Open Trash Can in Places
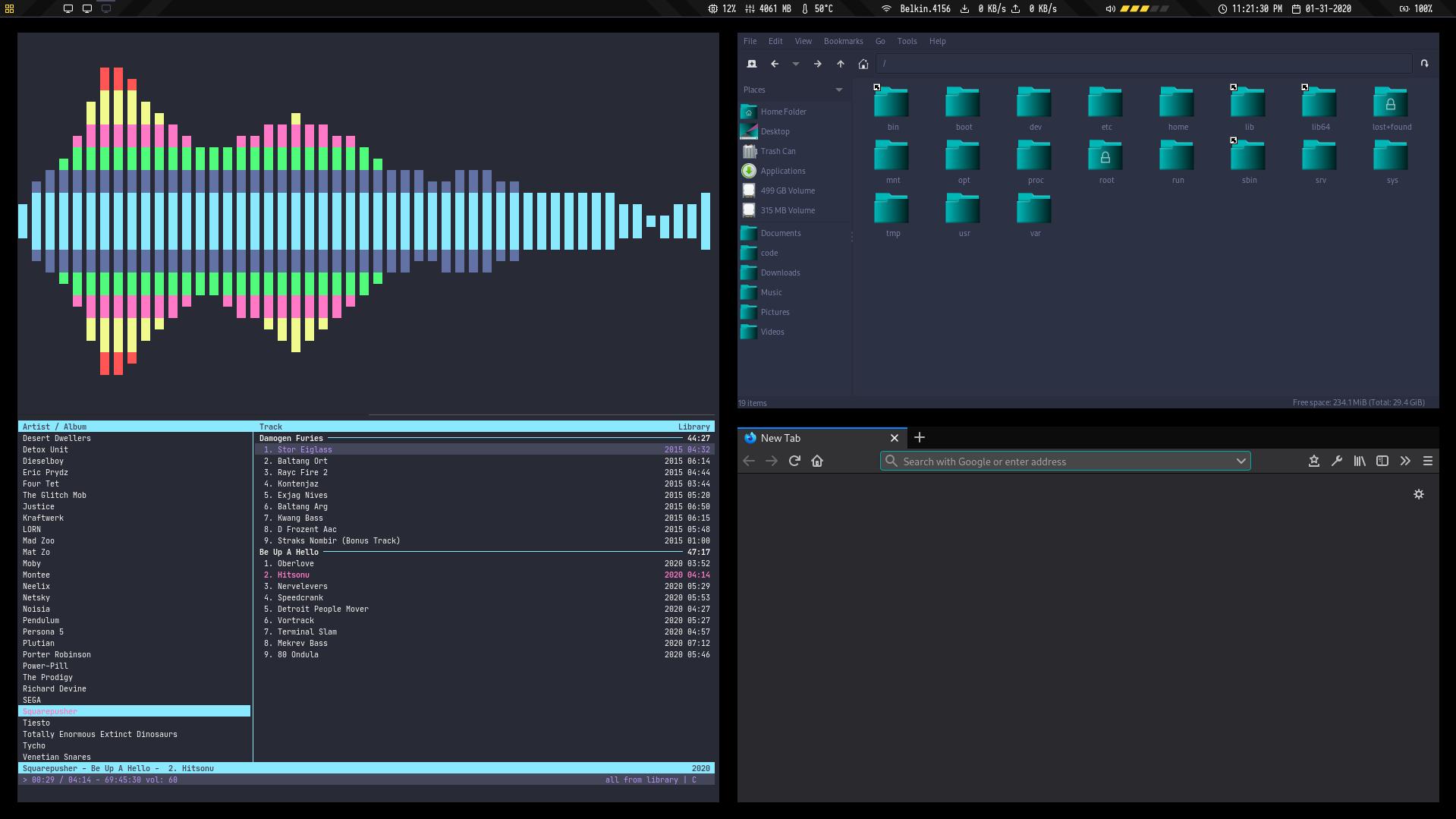The image size is (1456, 819). point(795,151)
